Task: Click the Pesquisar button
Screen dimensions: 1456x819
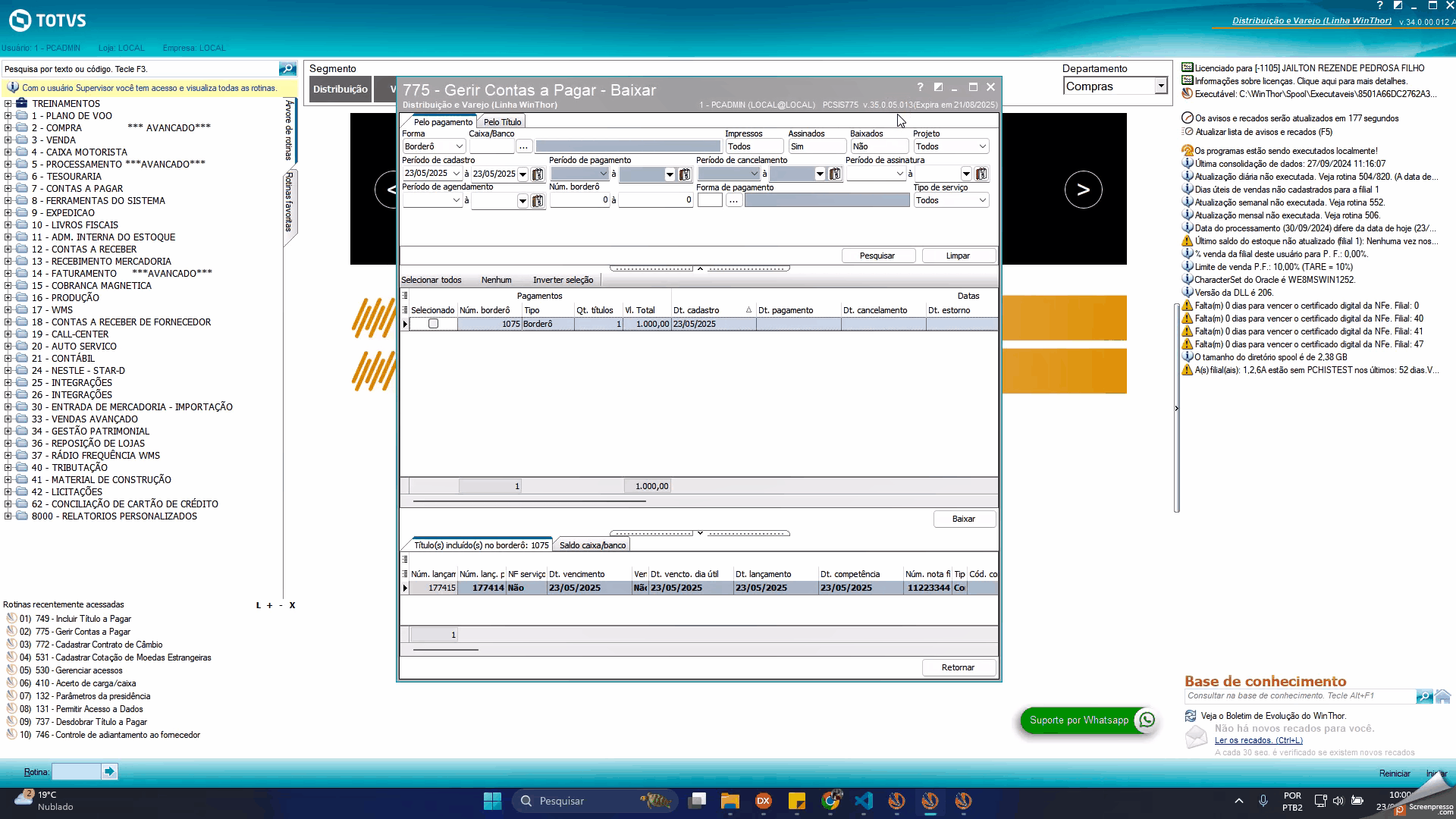Action: 877,256
